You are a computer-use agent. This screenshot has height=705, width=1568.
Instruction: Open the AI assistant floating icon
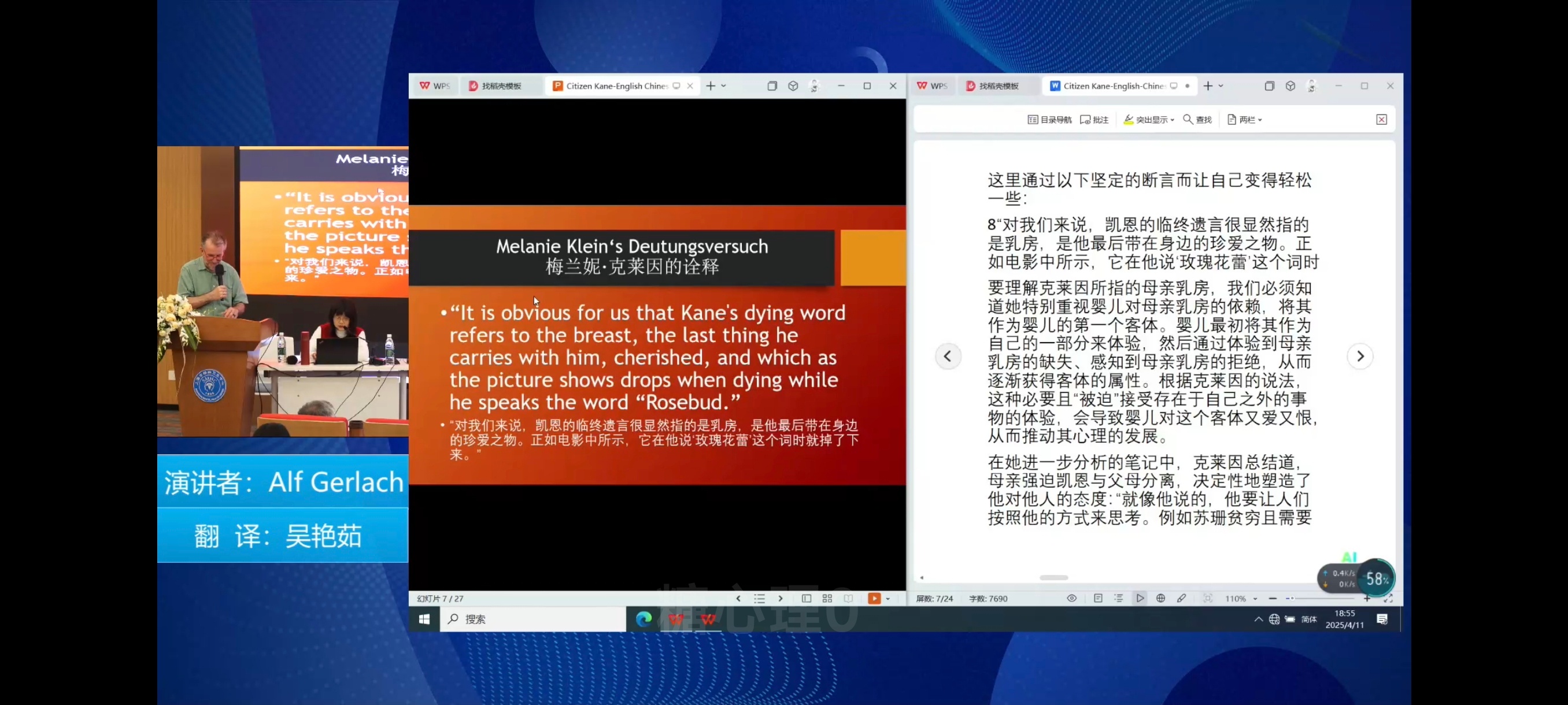point(1349,556)
